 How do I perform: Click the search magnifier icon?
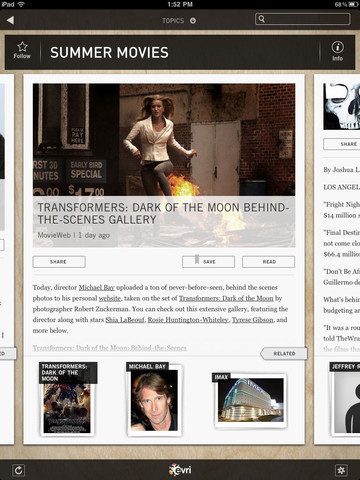pyautogui.click(x=262, y=19)
